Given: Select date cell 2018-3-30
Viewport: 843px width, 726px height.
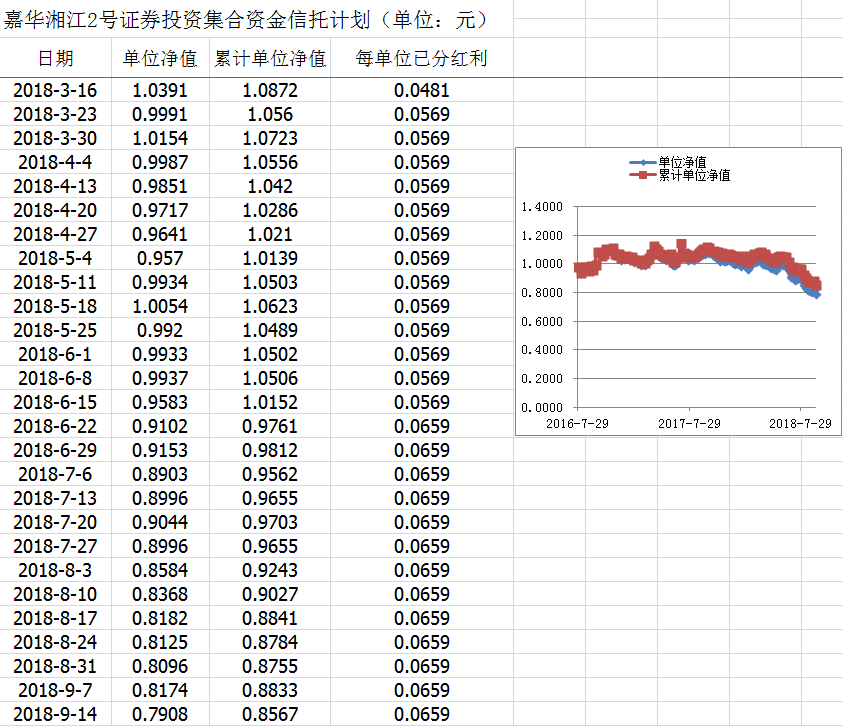Looking at the screenshot, I should pos(55,138).
